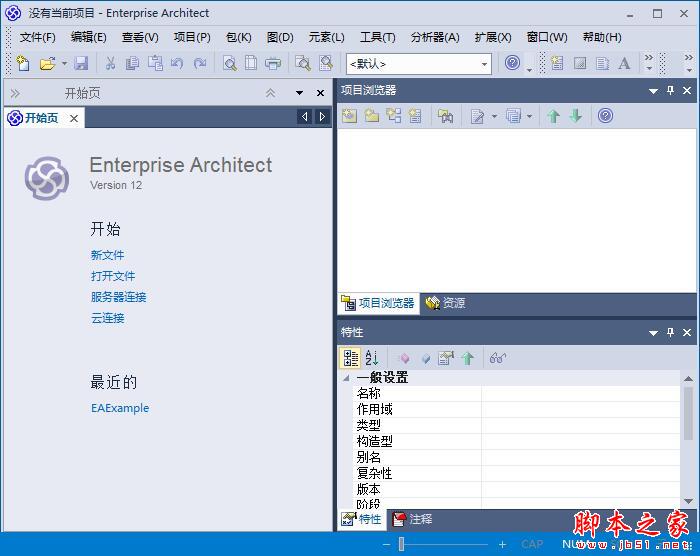Switch to the 项目浏览器 bottom tab
The width and height of the screenshot is (700, 556).
[x=379, y=303]
